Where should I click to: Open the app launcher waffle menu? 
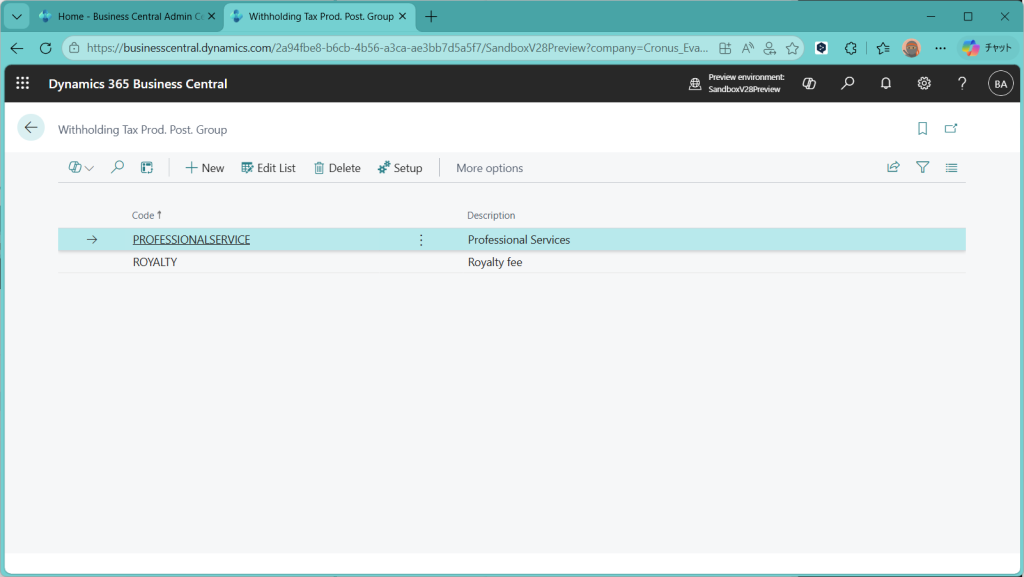[22, 84]
